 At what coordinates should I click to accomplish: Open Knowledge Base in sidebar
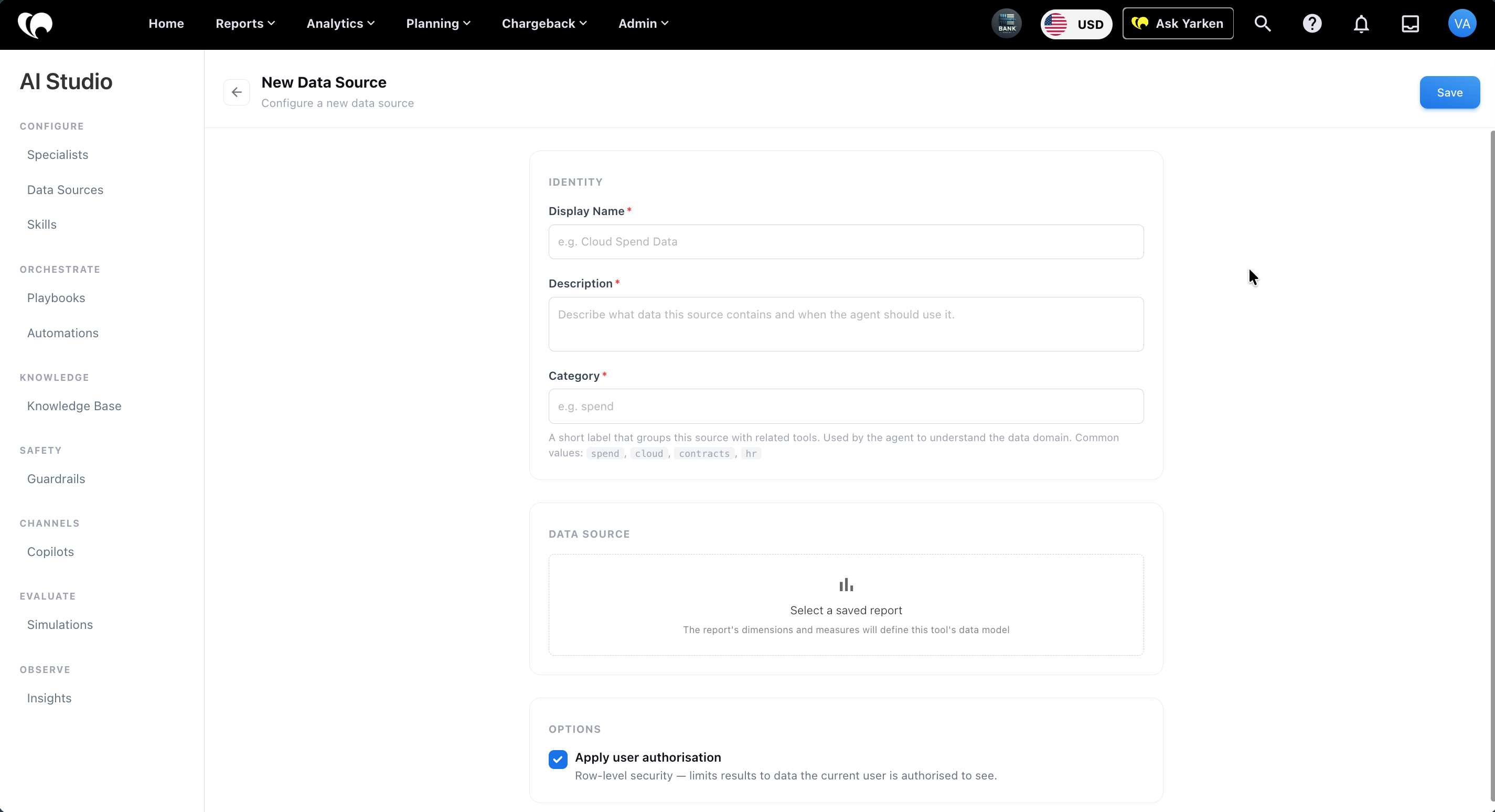coord(74,407)
